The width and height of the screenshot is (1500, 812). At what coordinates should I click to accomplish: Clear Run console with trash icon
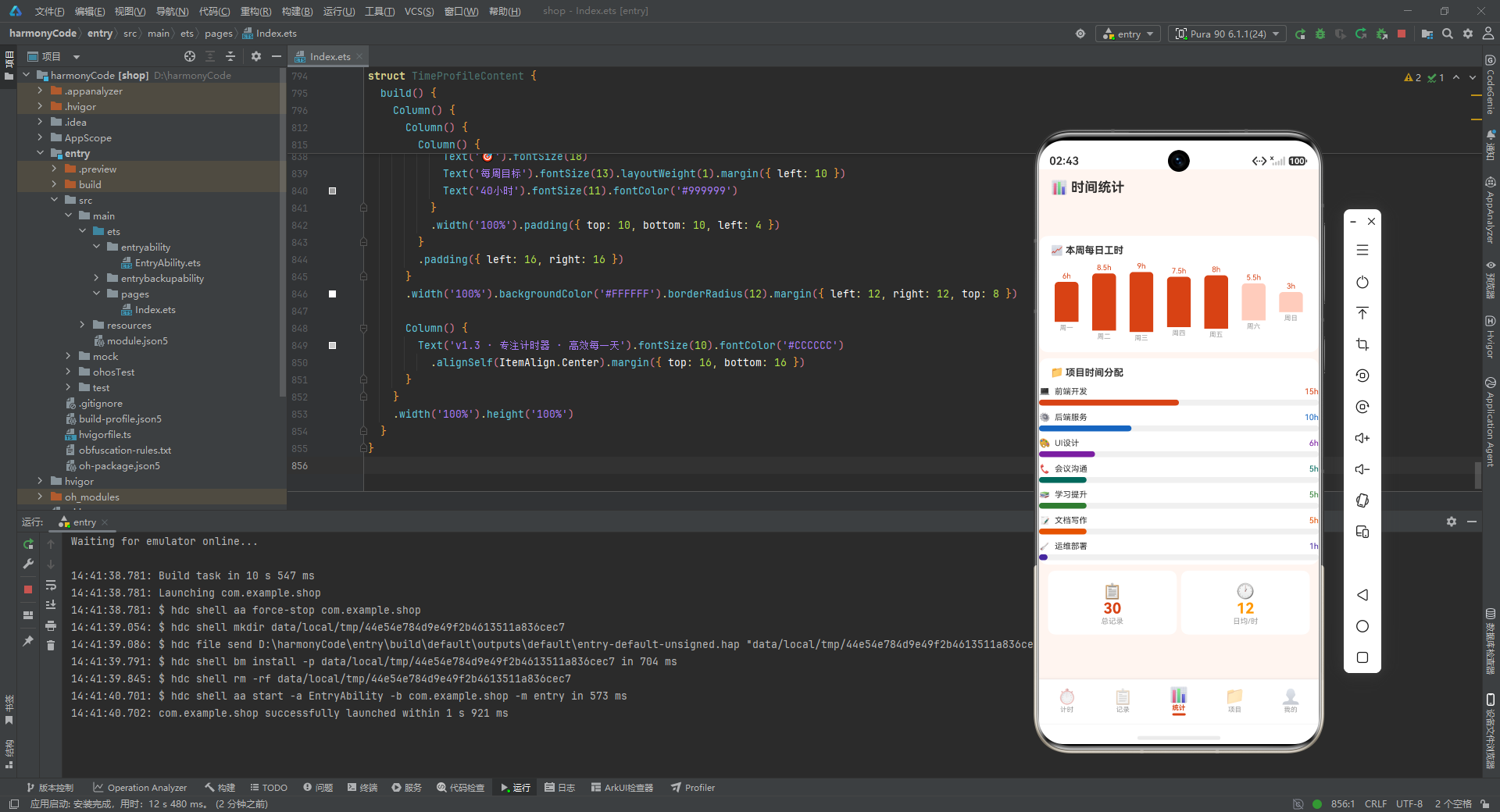pyautogui.click(x=51, y=645)
